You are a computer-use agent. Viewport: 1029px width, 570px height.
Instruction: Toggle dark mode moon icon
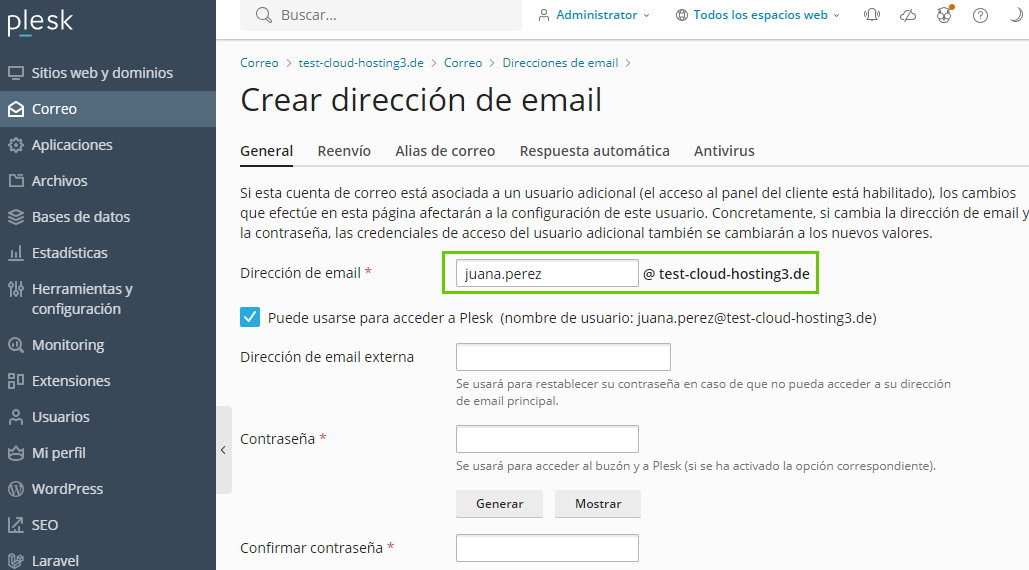(1016, 15)
